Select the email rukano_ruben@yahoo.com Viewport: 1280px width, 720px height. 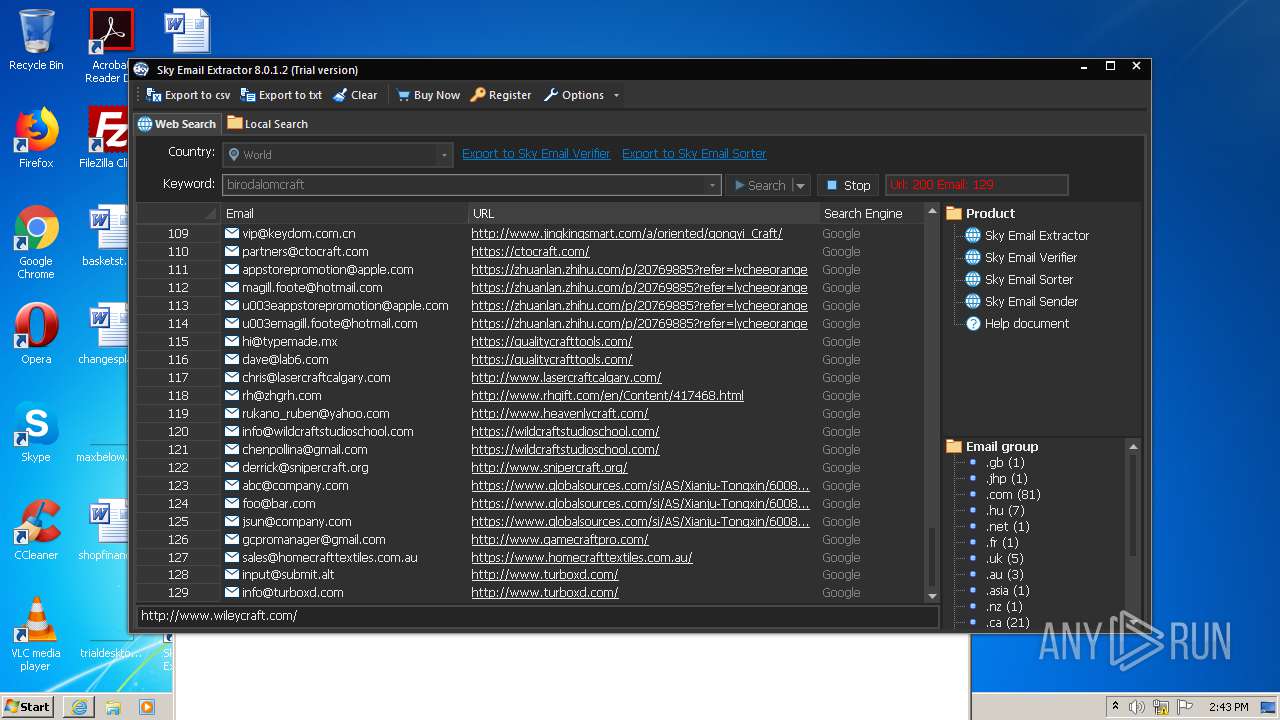(315, 413)
